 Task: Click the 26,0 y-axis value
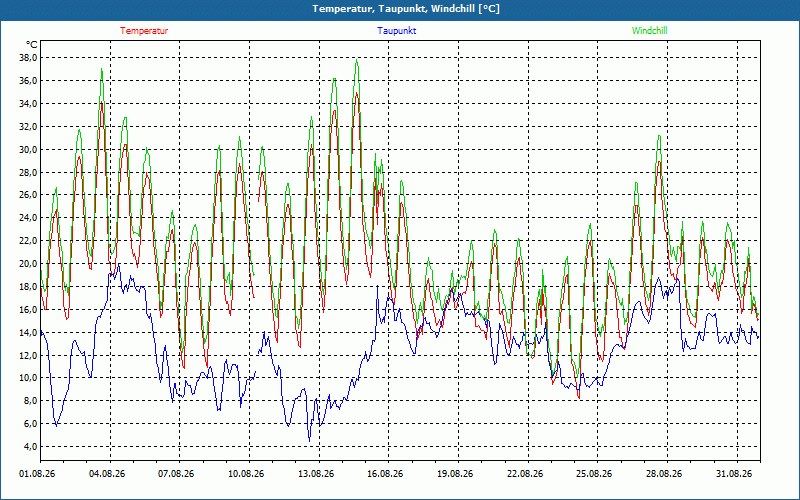[x=28, y=195]
